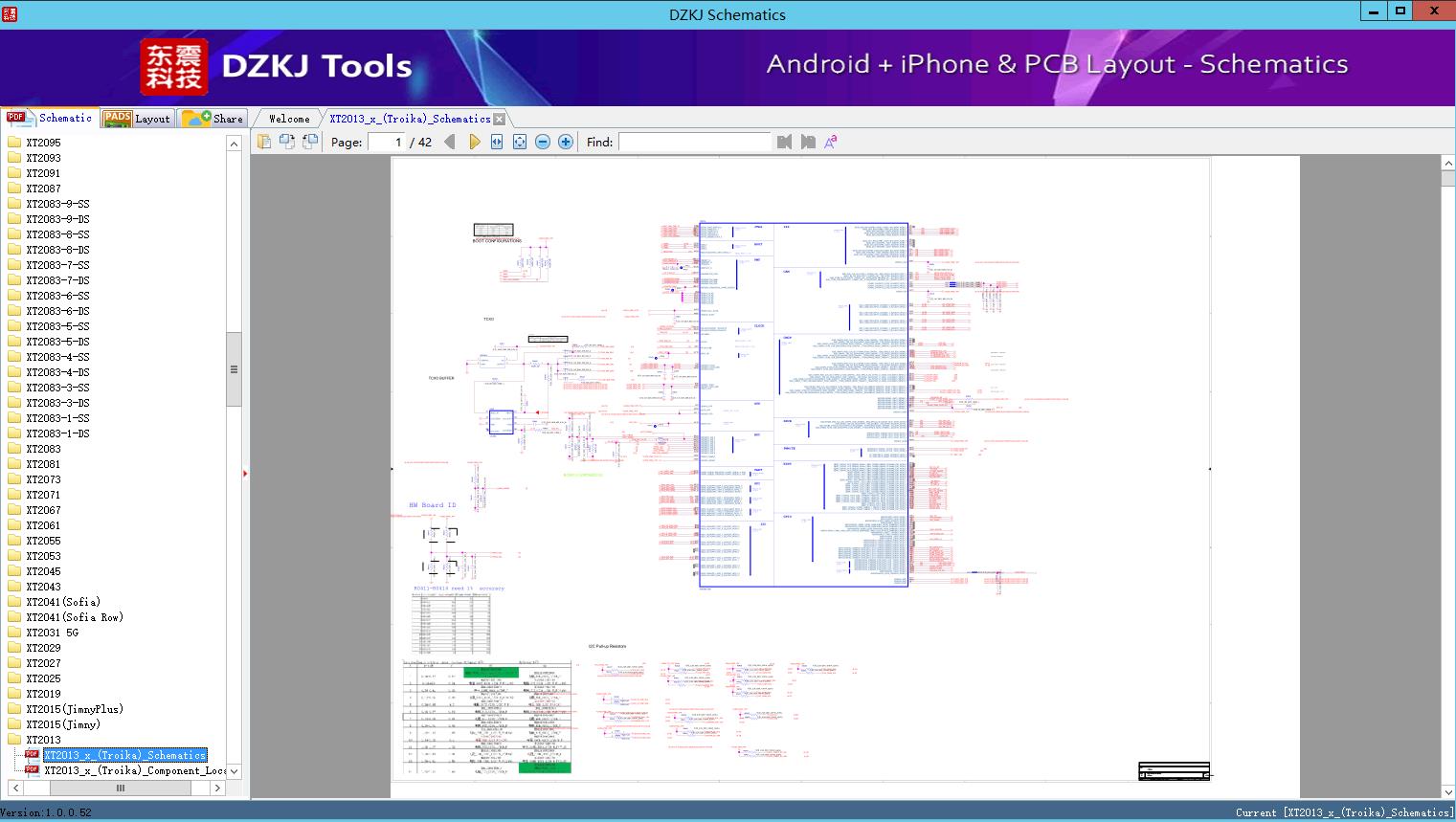
Task: Switch to the Layout tab
Action: 138,119
